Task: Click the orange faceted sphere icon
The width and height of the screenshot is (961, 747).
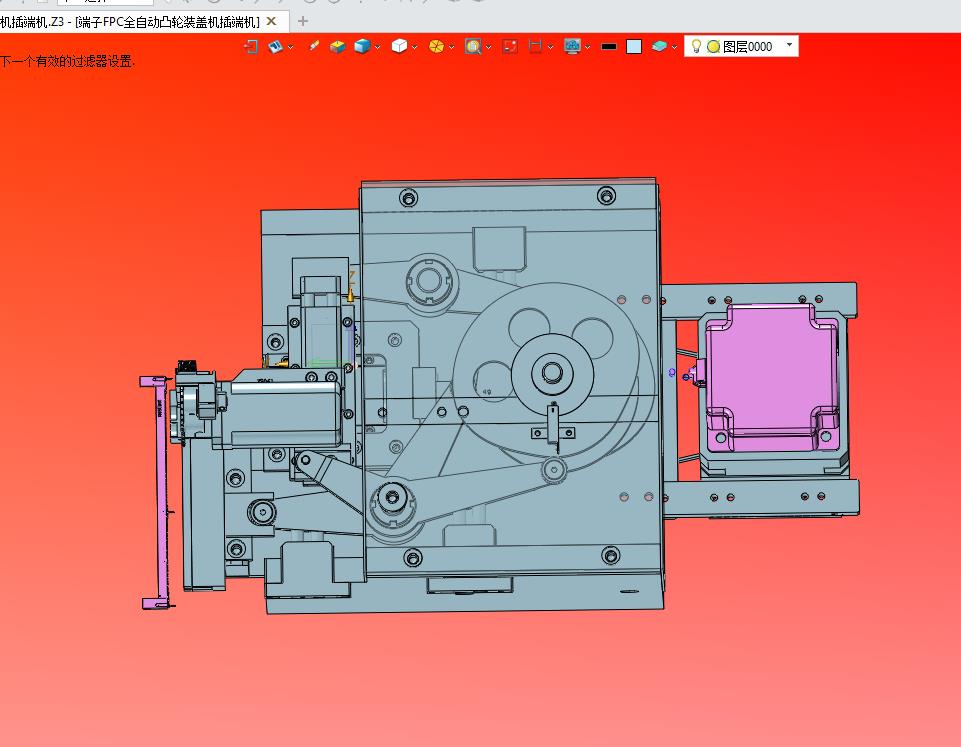Action: (436, 47)
